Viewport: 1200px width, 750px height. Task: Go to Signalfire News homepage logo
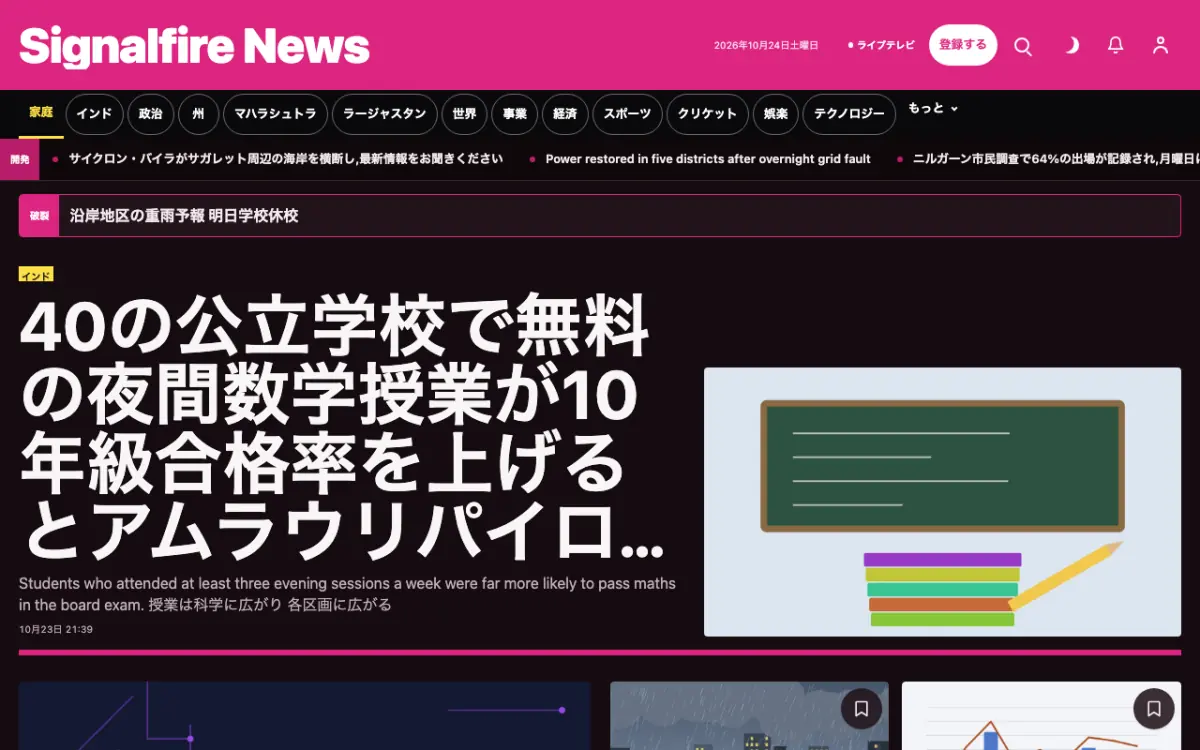click(x=194, y=46)
